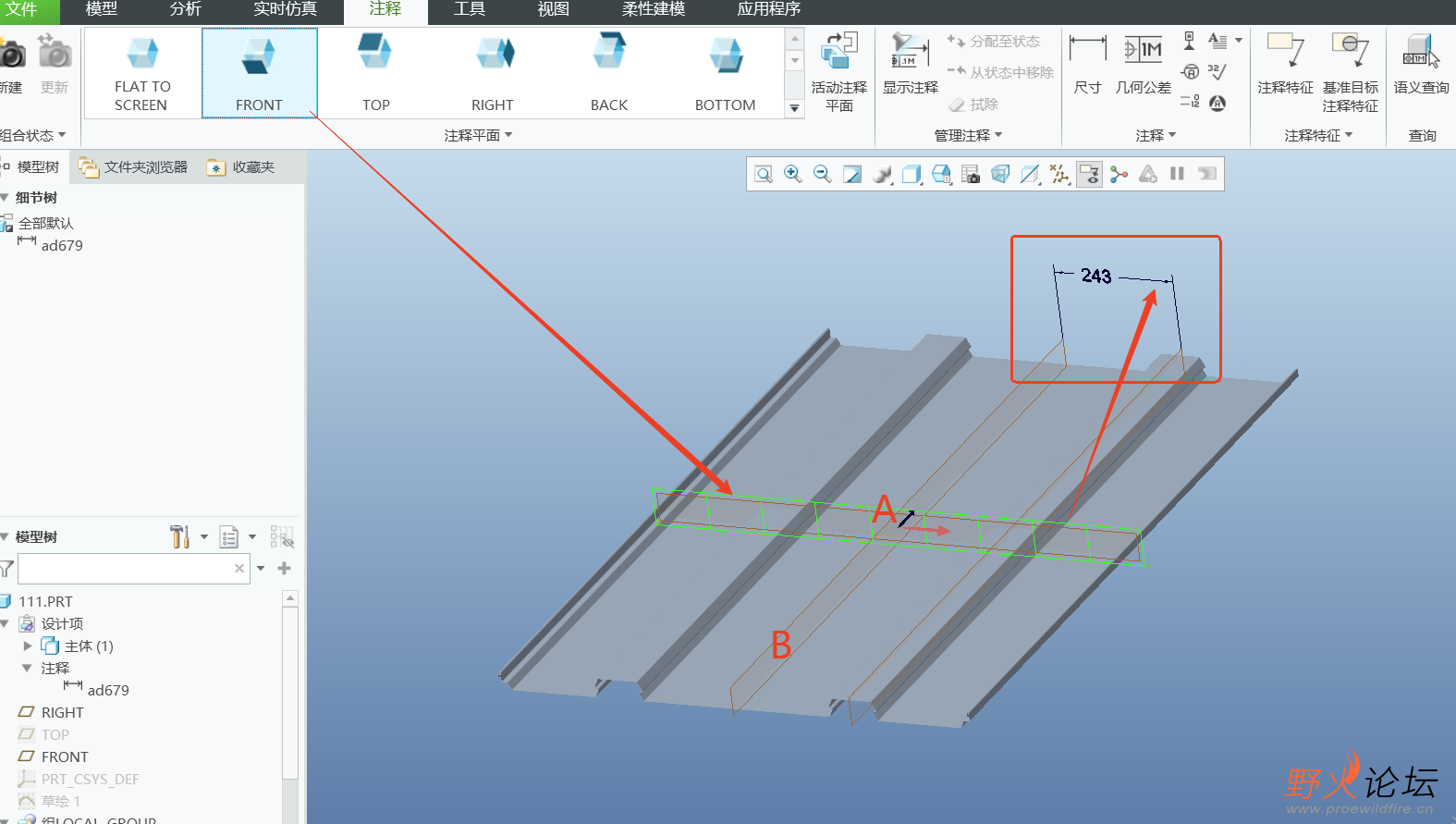This screenshot has width=1456, height=824.
Task: Open the 应用程序 ribbon tab
Action: point(769,9)
